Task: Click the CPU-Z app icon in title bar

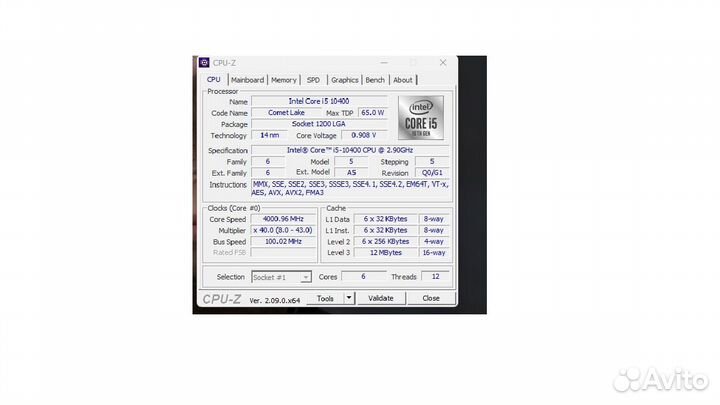Action: tap(204, 62)
